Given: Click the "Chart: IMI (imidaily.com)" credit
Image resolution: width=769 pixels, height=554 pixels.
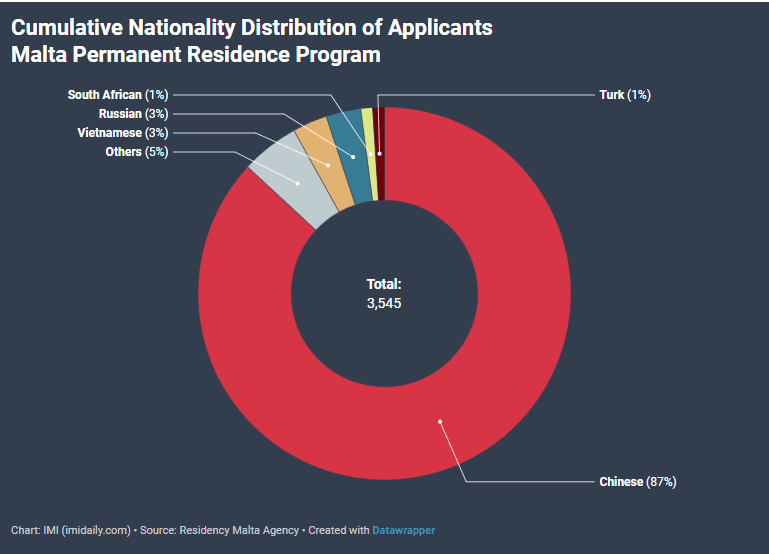Looking at the screenshot, I should (71, 530).
